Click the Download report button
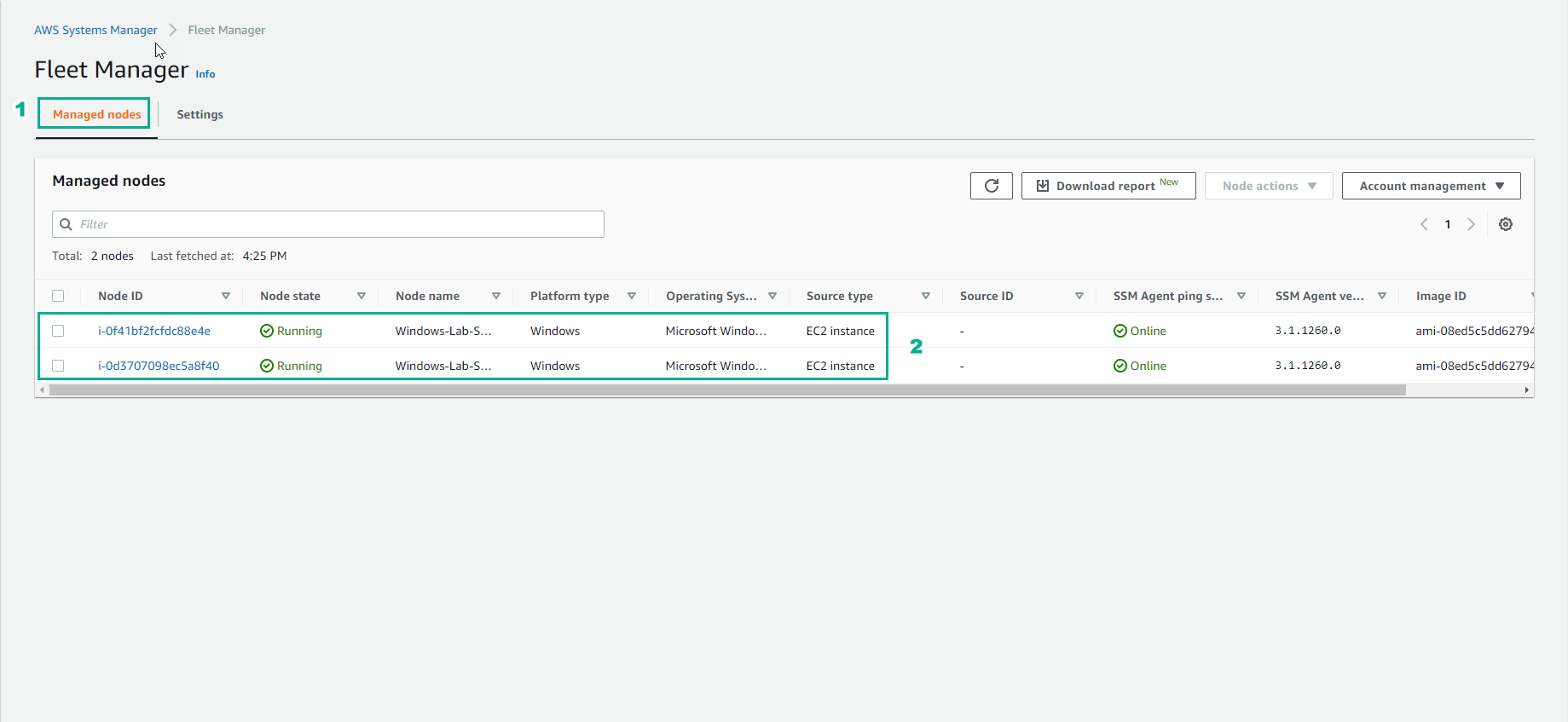Screen dimensions: 1568x722 (1108, 186)
